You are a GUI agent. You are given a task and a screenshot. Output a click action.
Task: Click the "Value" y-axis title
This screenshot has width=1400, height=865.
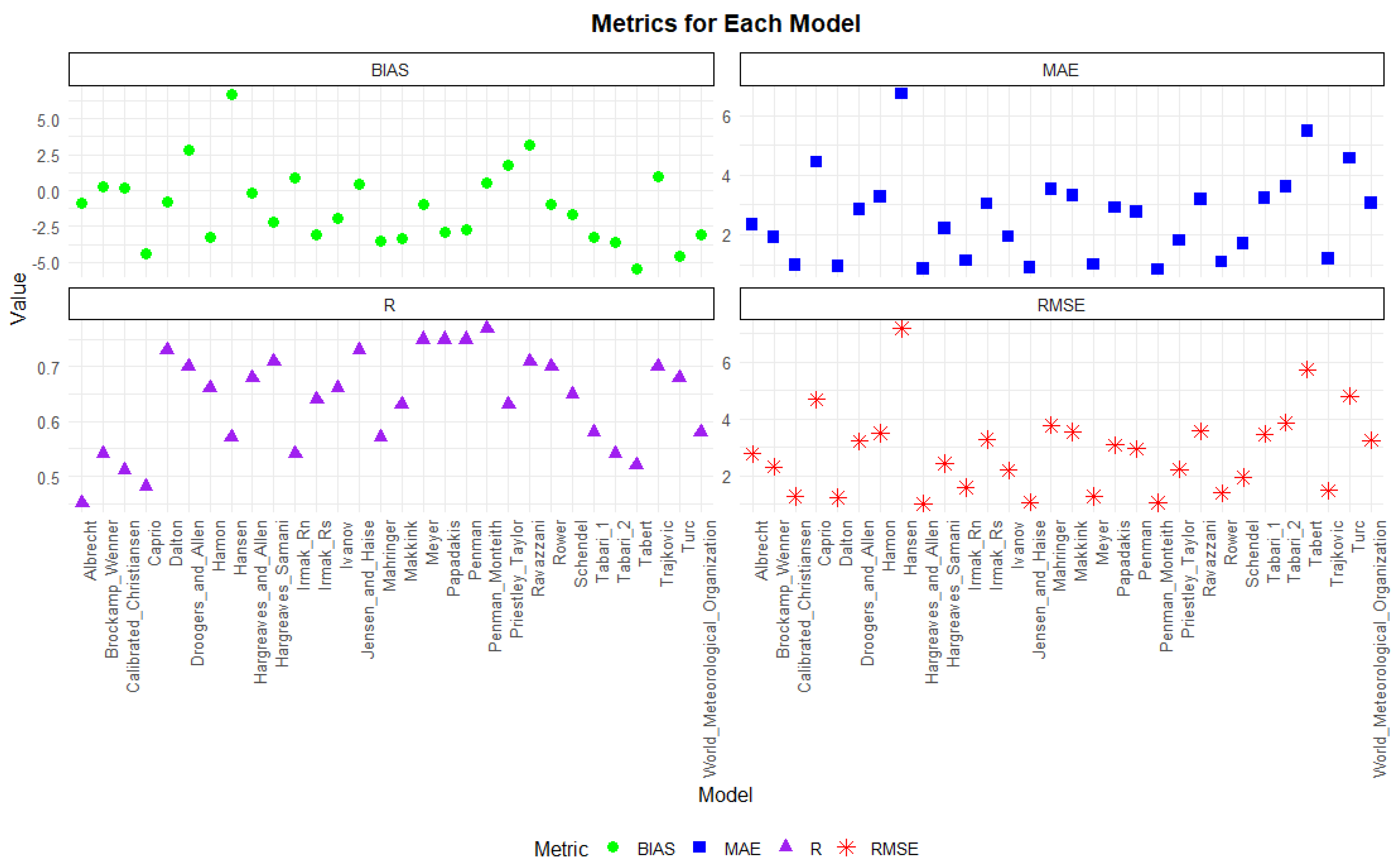[x=18, y=298]
